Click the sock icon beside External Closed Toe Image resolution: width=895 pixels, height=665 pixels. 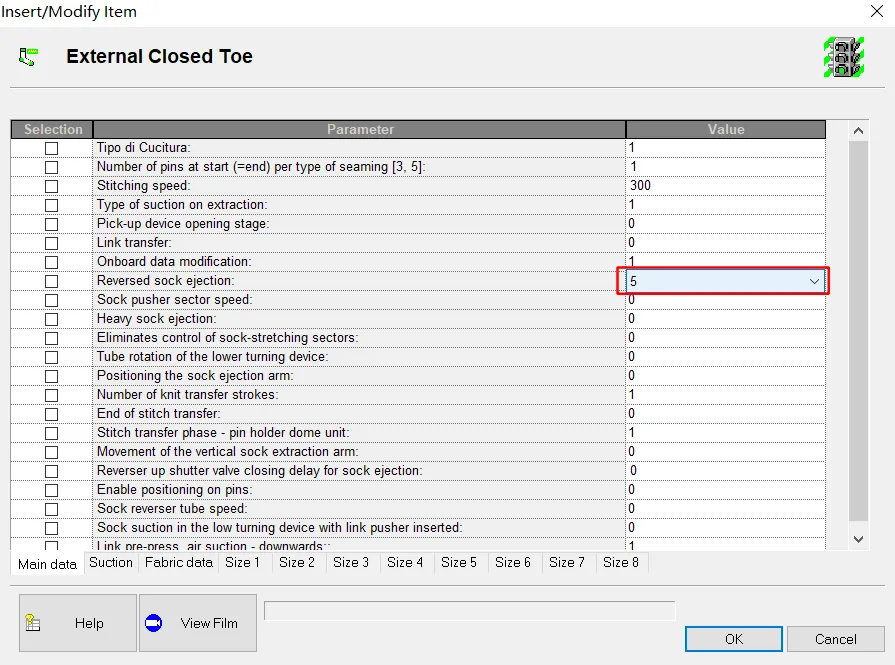[x=27, y=57]
